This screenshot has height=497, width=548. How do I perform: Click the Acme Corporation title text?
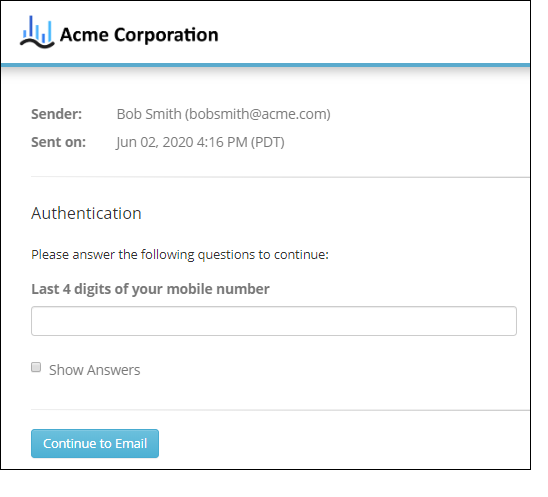click(139, 35)
